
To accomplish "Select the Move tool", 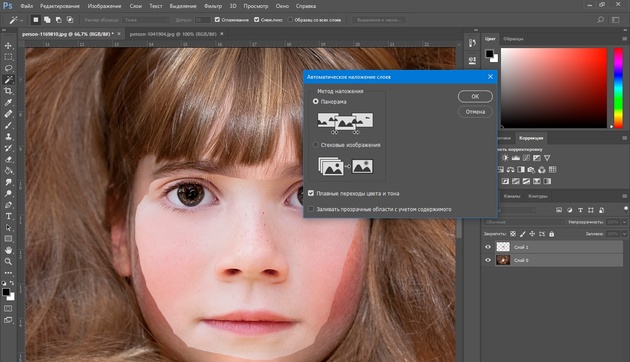I will tap(8, 46).
